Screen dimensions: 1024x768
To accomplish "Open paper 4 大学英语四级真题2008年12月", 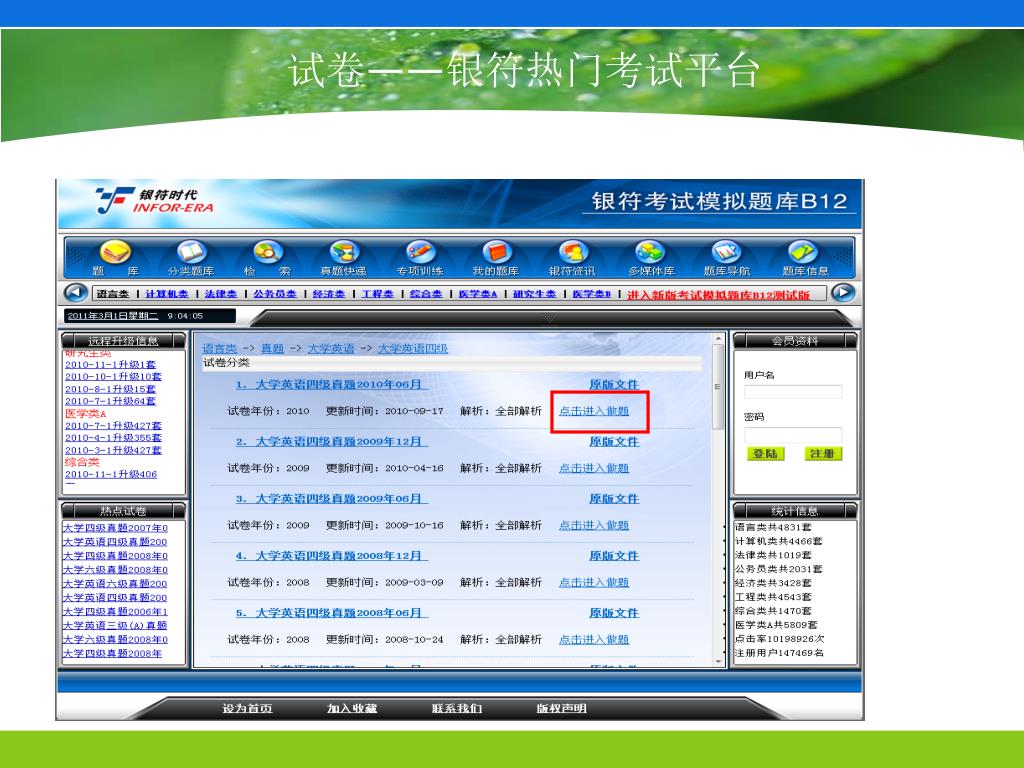I will click(x=332, y=556).
